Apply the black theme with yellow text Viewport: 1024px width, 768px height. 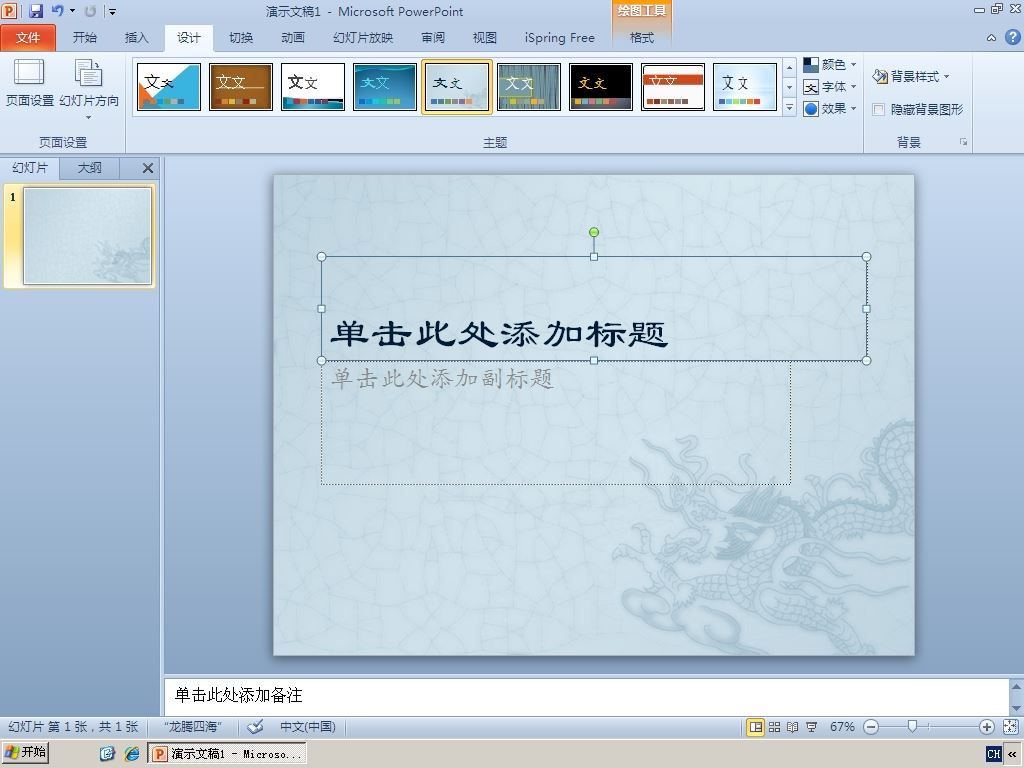coord(601,87)
